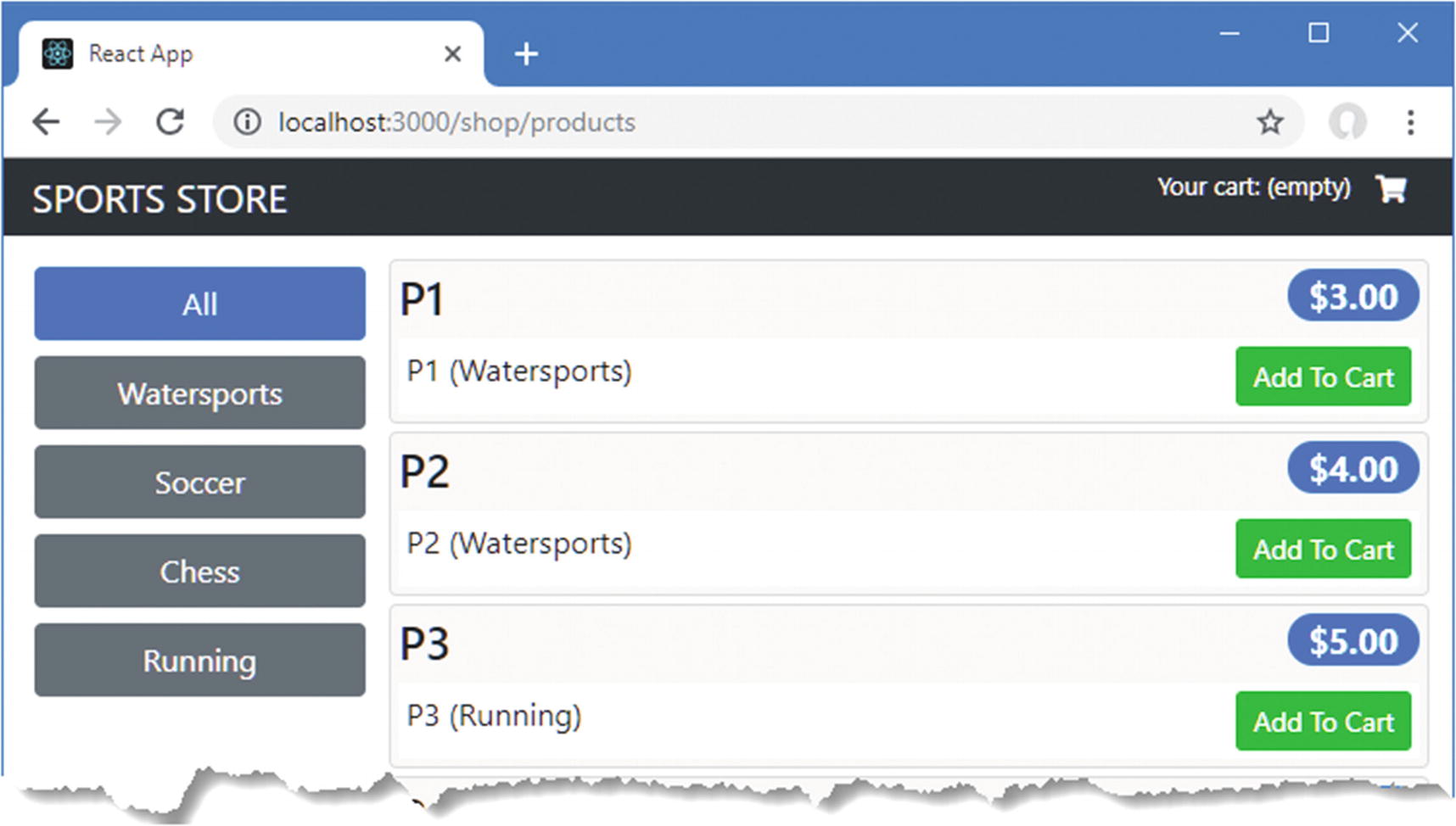Add P2 to cart

1323,549
